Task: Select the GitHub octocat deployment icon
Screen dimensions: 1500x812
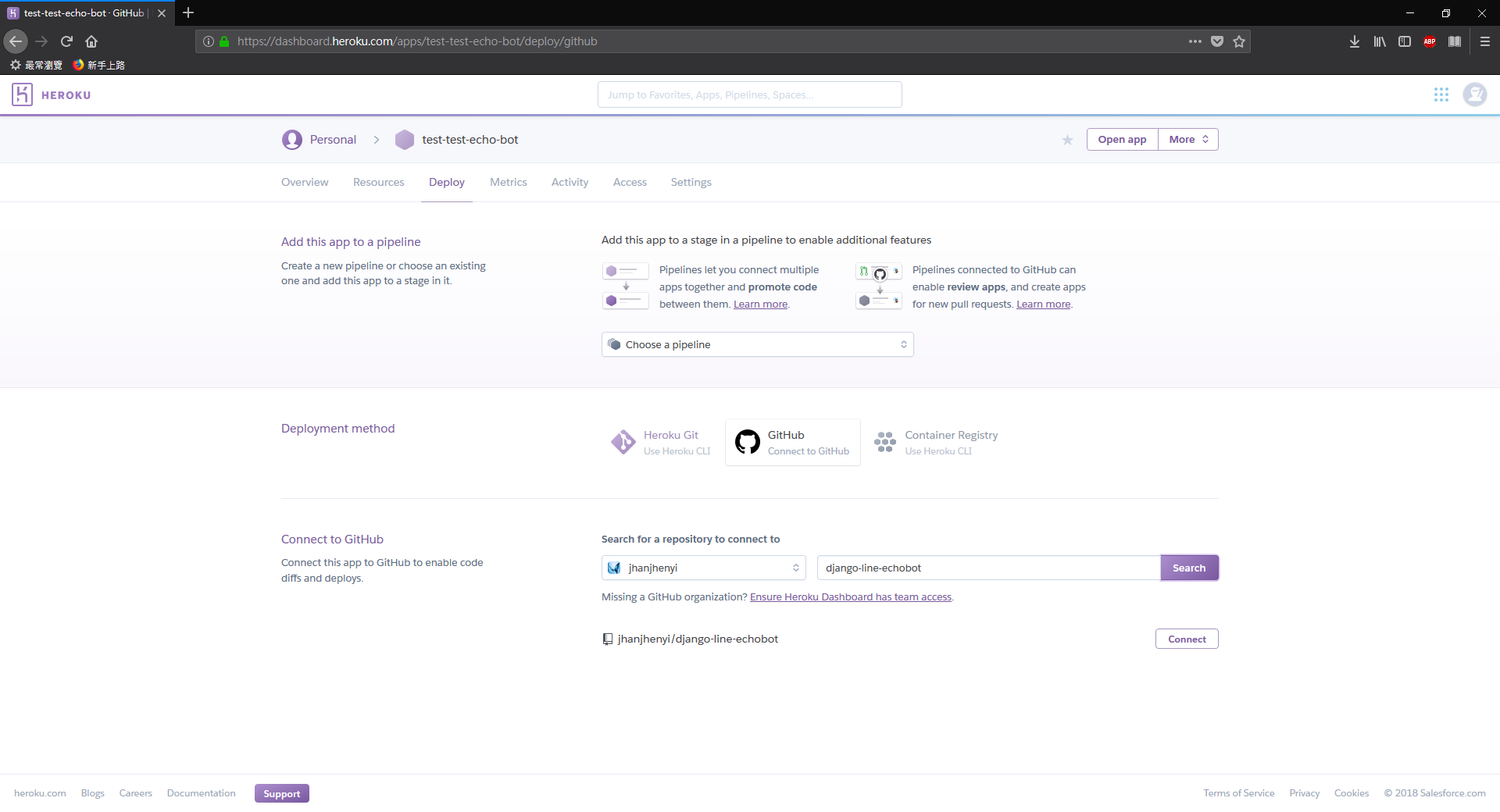Action: point(748,442)
